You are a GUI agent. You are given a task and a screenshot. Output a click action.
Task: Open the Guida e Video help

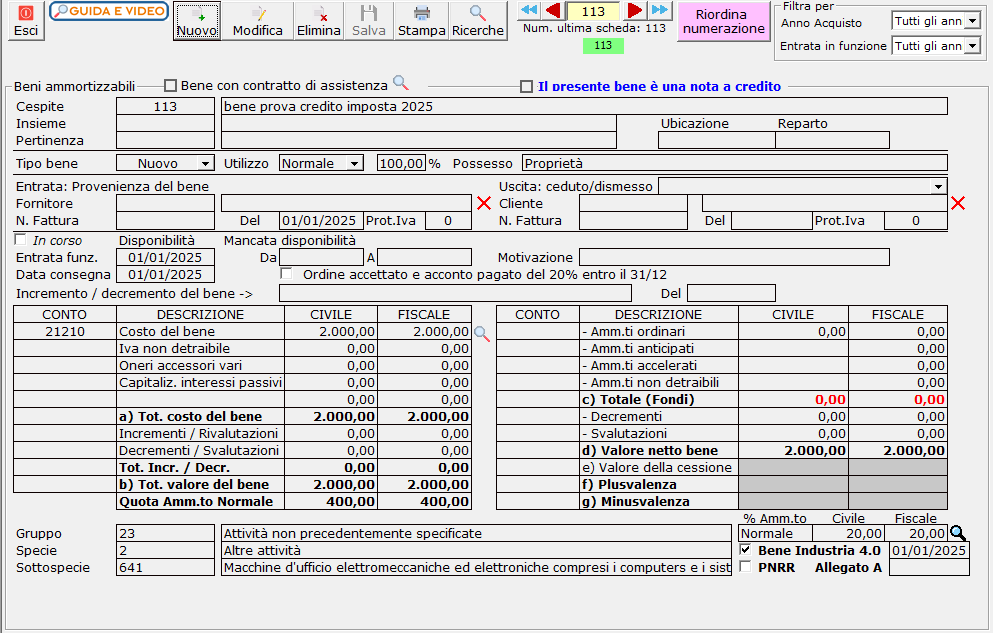pos(108,11)
